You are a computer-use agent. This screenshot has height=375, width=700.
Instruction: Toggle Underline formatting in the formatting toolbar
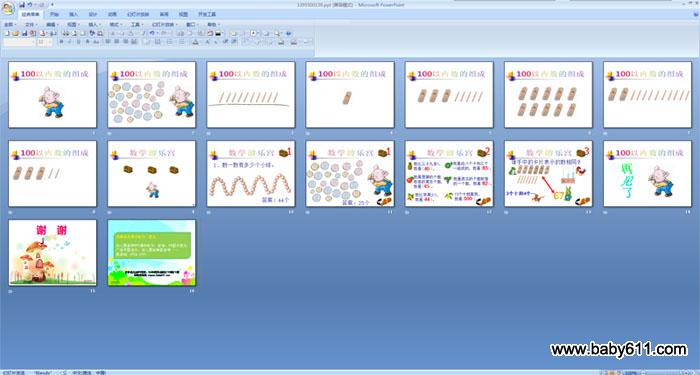tap(78, 42)
